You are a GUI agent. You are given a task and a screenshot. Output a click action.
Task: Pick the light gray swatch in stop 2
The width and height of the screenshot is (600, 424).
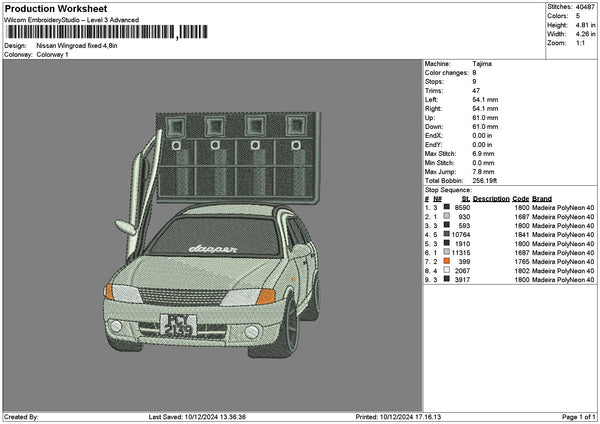446,216
